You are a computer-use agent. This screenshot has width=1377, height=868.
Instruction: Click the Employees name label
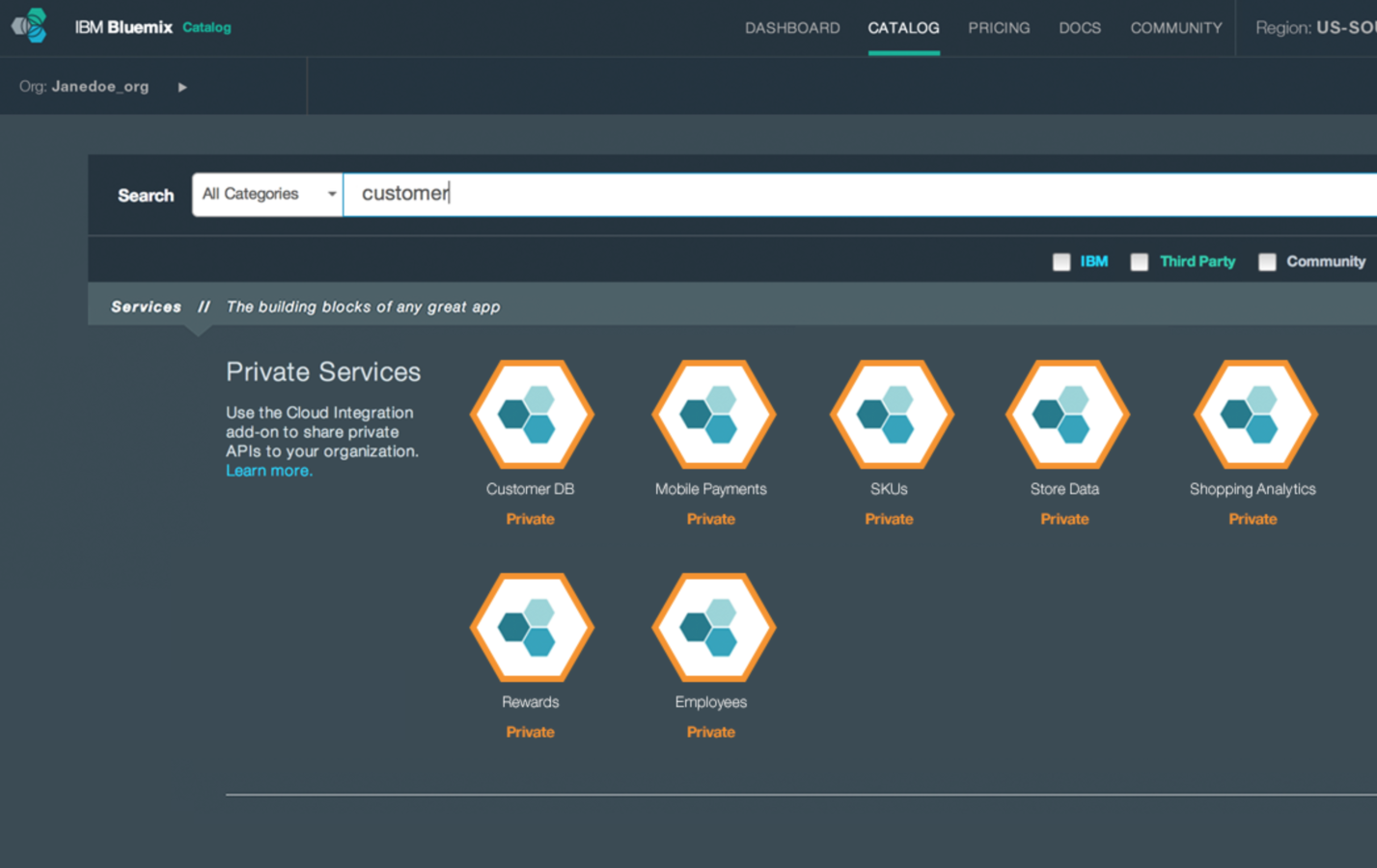(x=711, y=702)
